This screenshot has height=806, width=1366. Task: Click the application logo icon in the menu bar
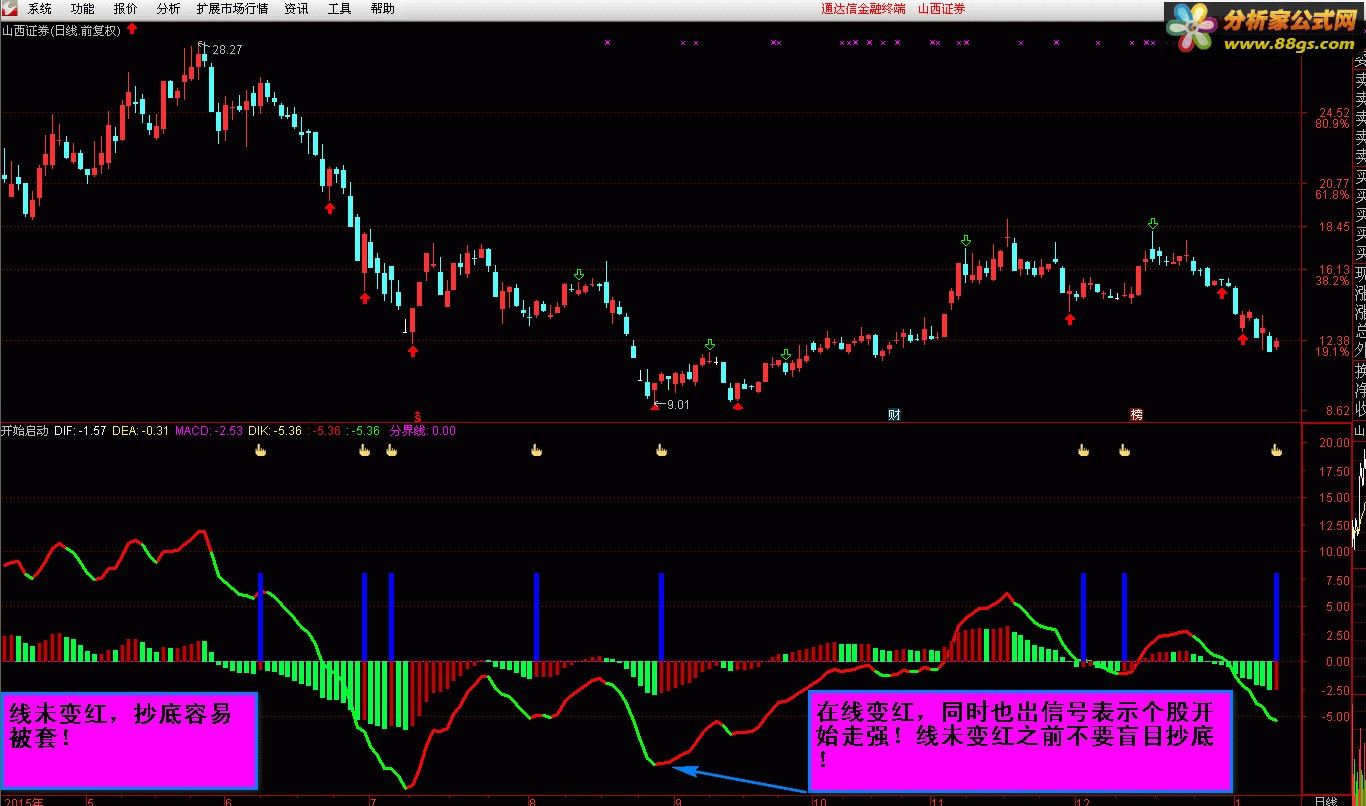[x=10, y=9]
